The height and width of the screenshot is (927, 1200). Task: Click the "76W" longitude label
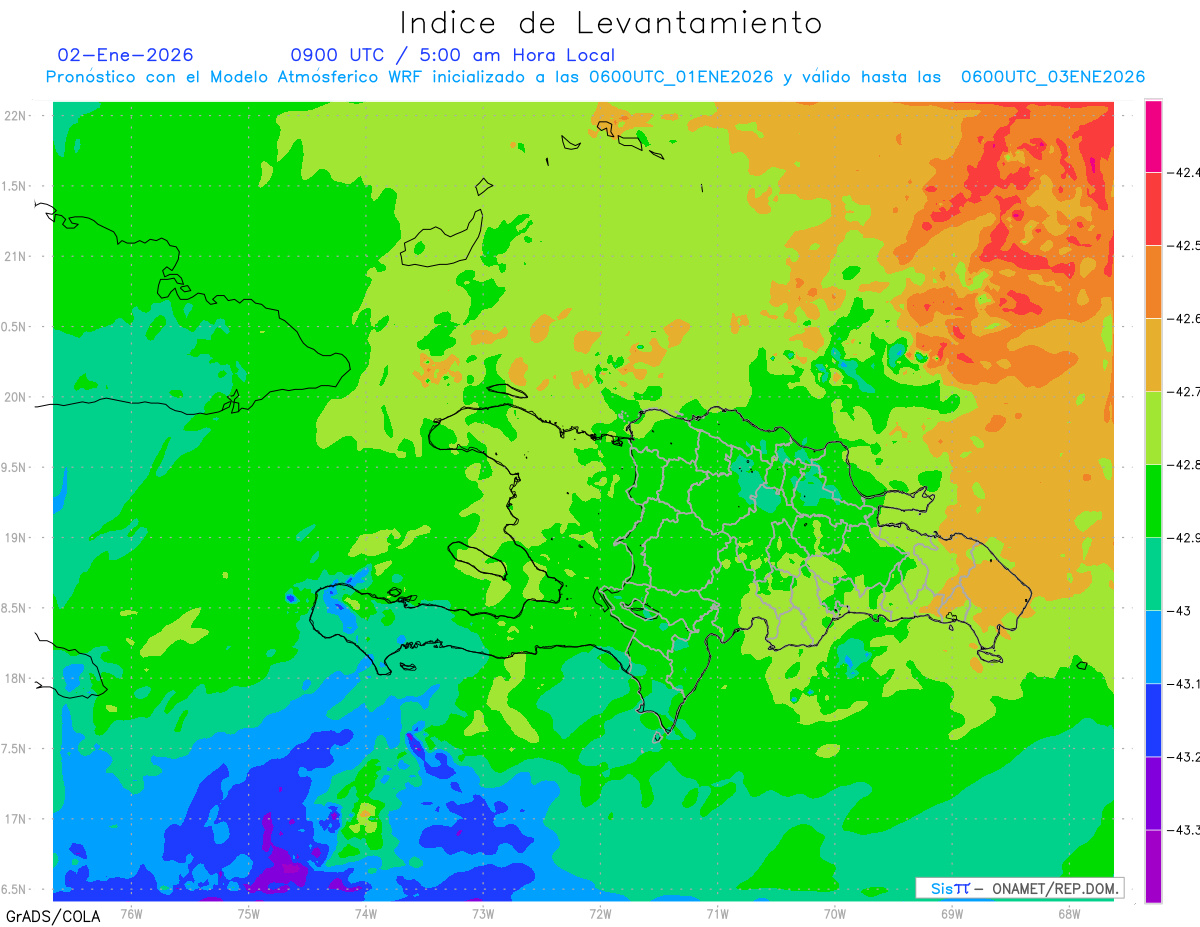click(131, 913)
